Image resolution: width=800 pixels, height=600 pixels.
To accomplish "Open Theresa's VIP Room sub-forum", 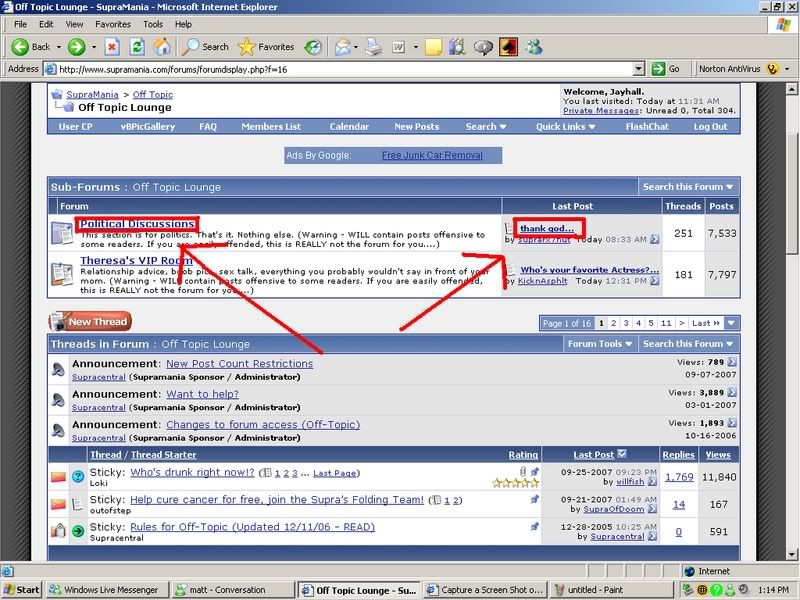I will (136, 260).
